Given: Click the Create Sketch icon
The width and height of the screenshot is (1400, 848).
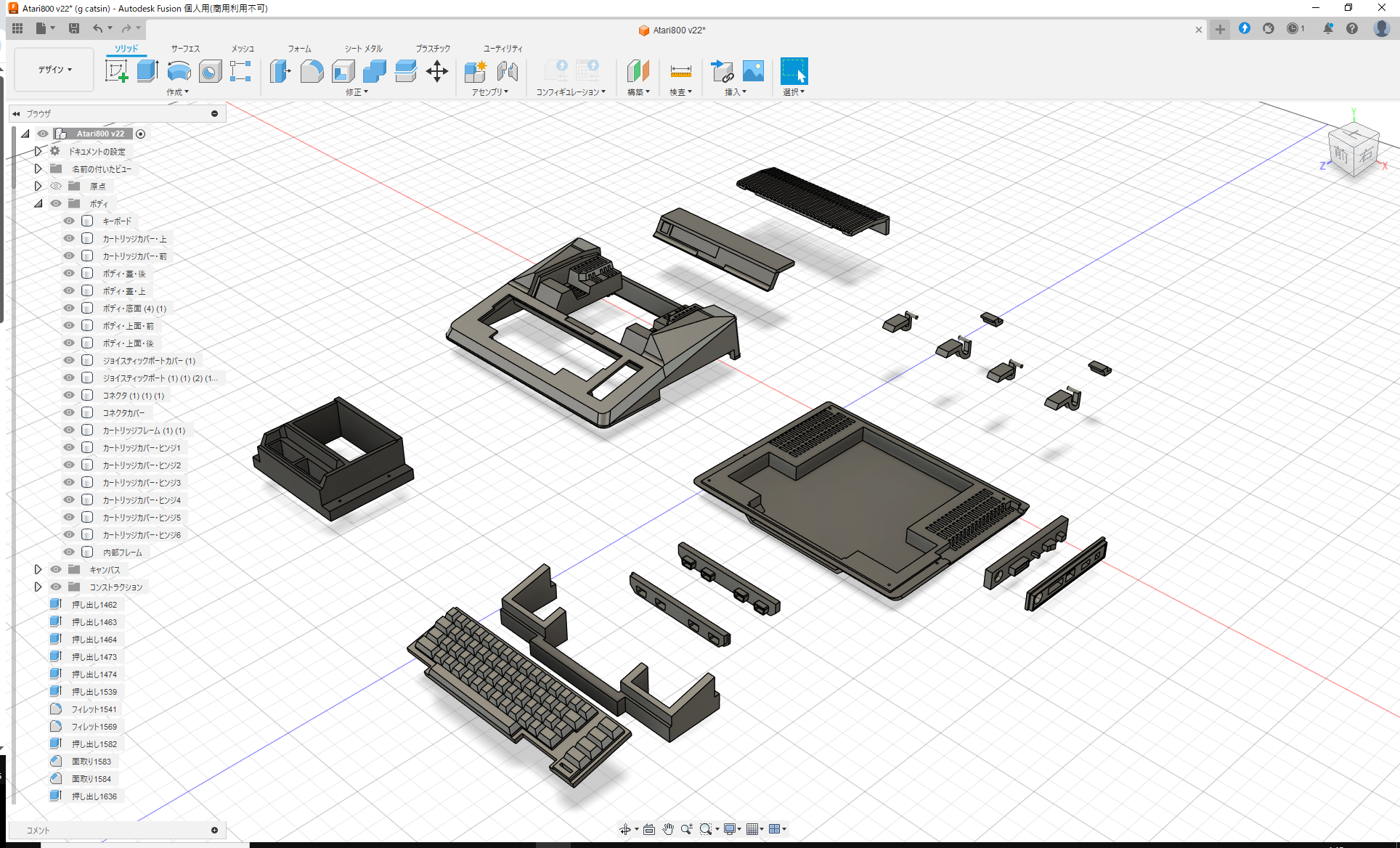Looking at the screenshot, I should click(117, 71).
